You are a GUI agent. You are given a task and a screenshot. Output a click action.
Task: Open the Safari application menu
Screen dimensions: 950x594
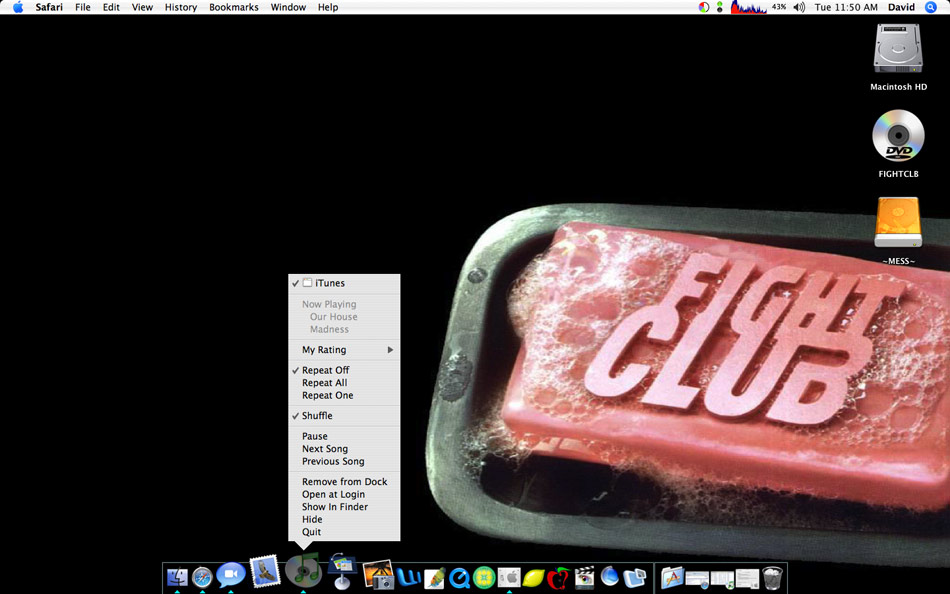point(49,7)
